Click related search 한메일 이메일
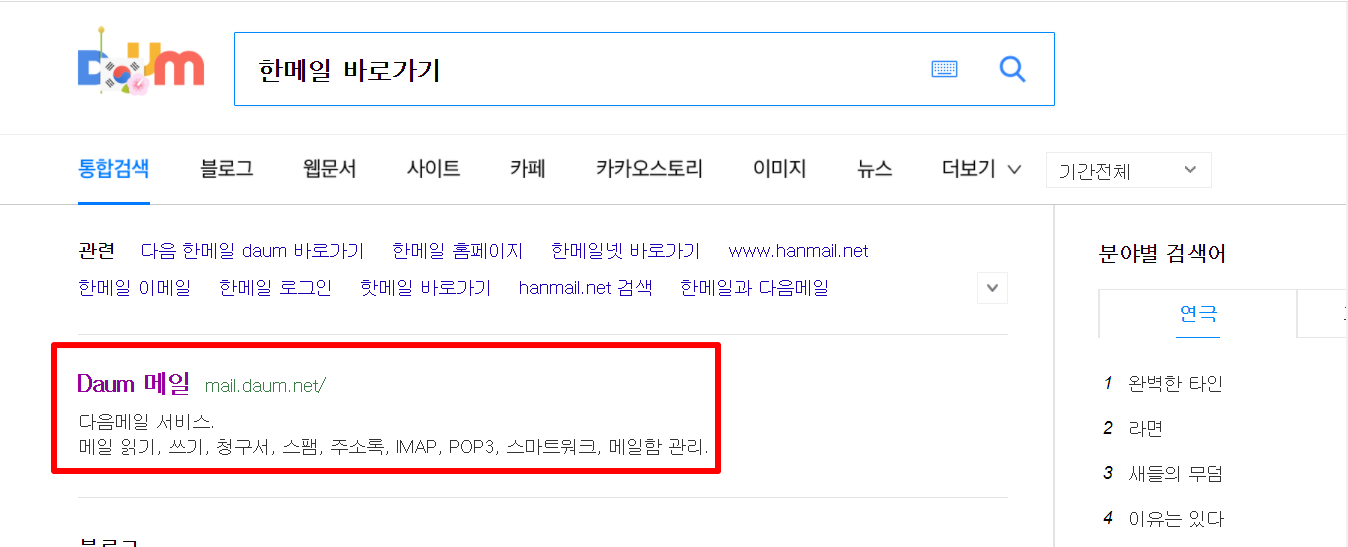 [134, 288]
